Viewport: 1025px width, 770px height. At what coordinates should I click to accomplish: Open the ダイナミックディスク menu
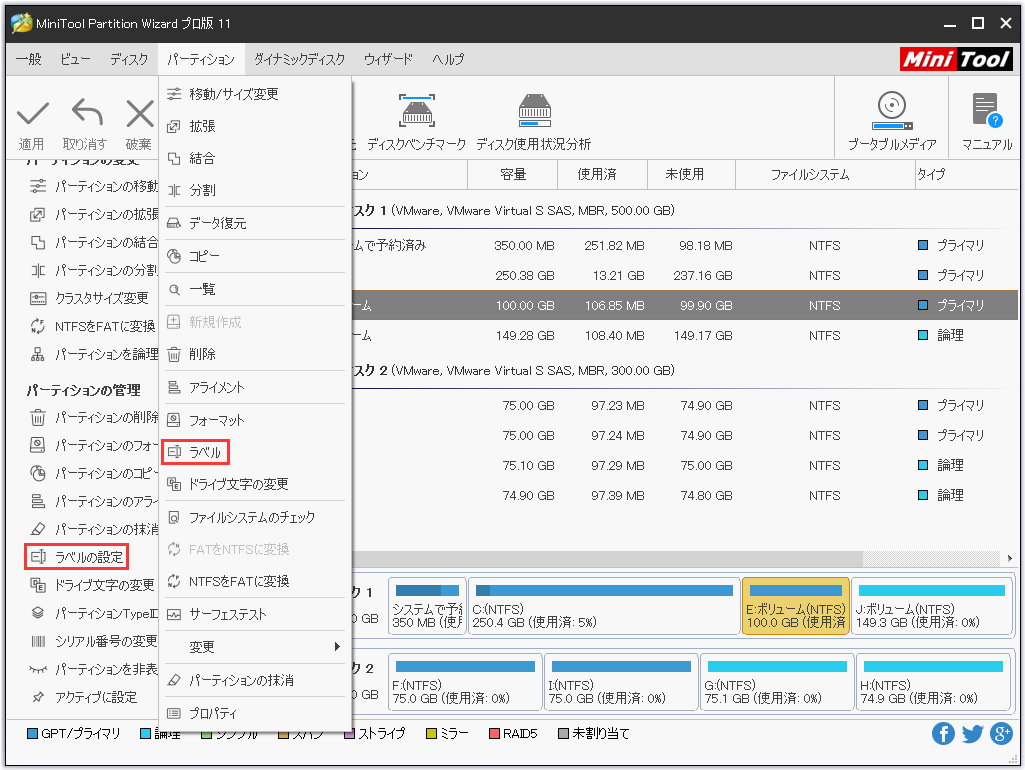(299, 59)
